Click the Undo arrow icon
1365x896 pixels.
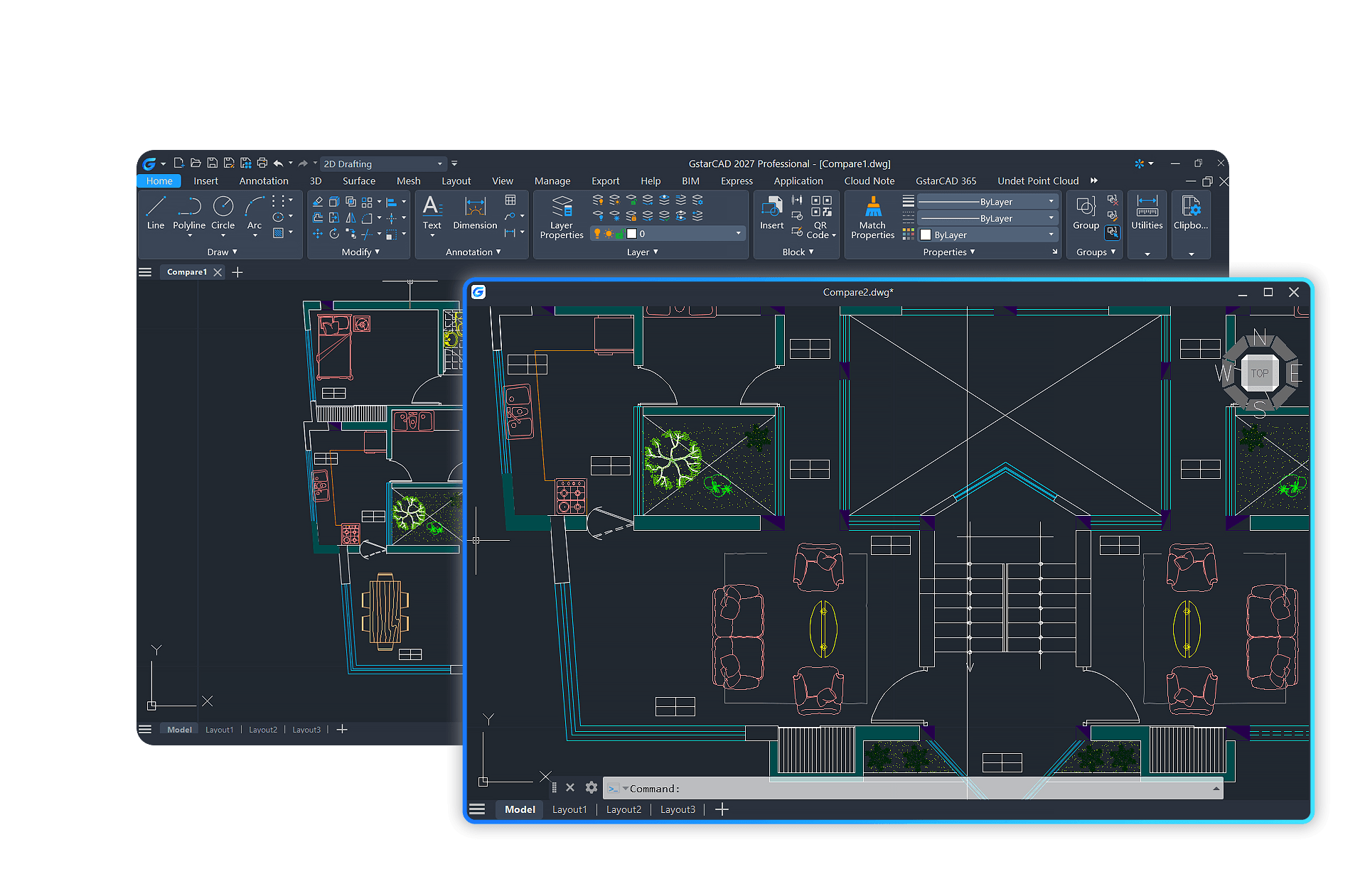pos(279,163)
